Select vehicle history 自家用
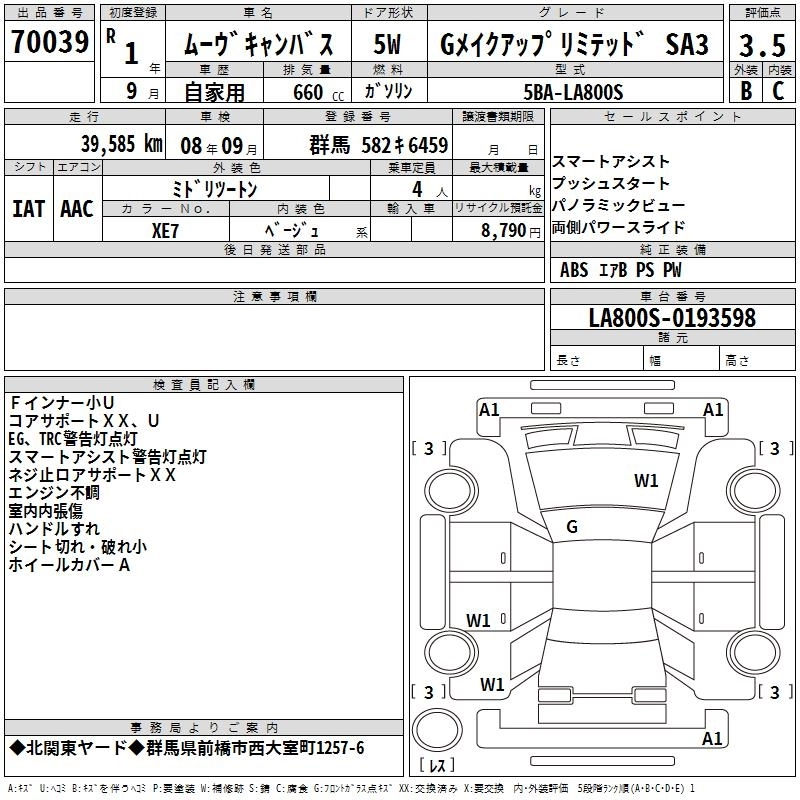The image size is (800, 800). point(214,92)
